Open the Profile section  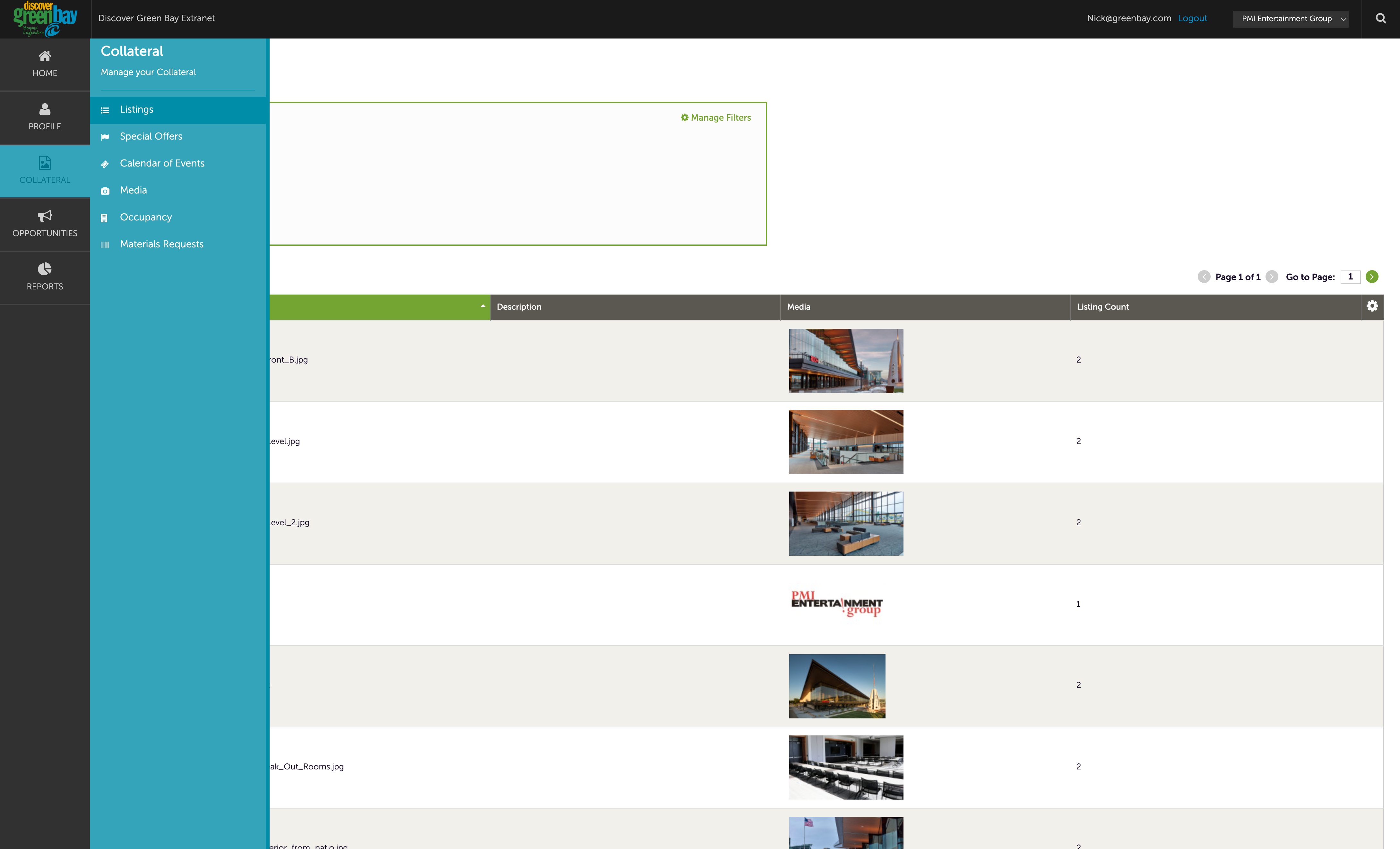(45, 117)
